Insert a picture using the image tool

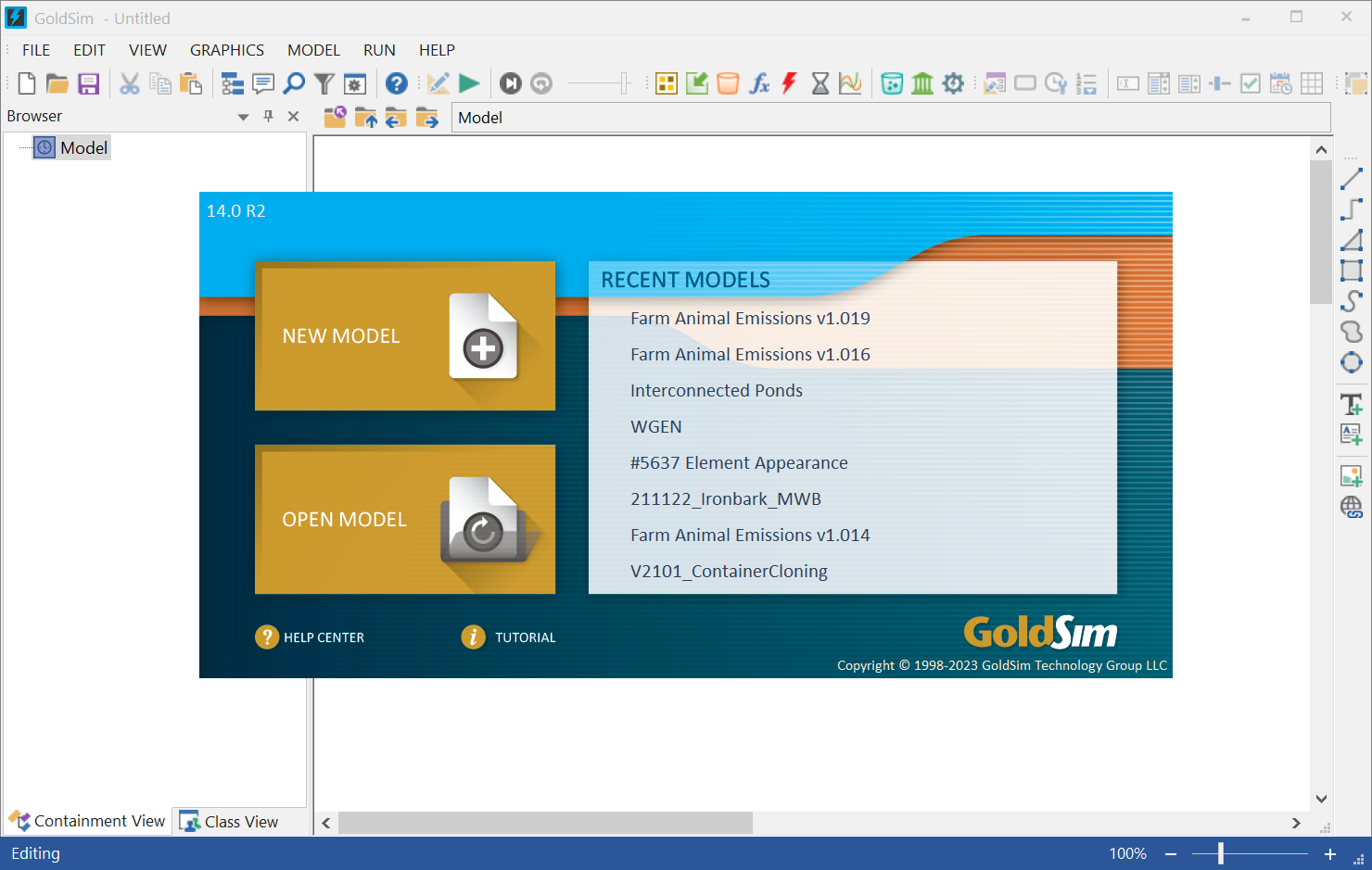1352,475
